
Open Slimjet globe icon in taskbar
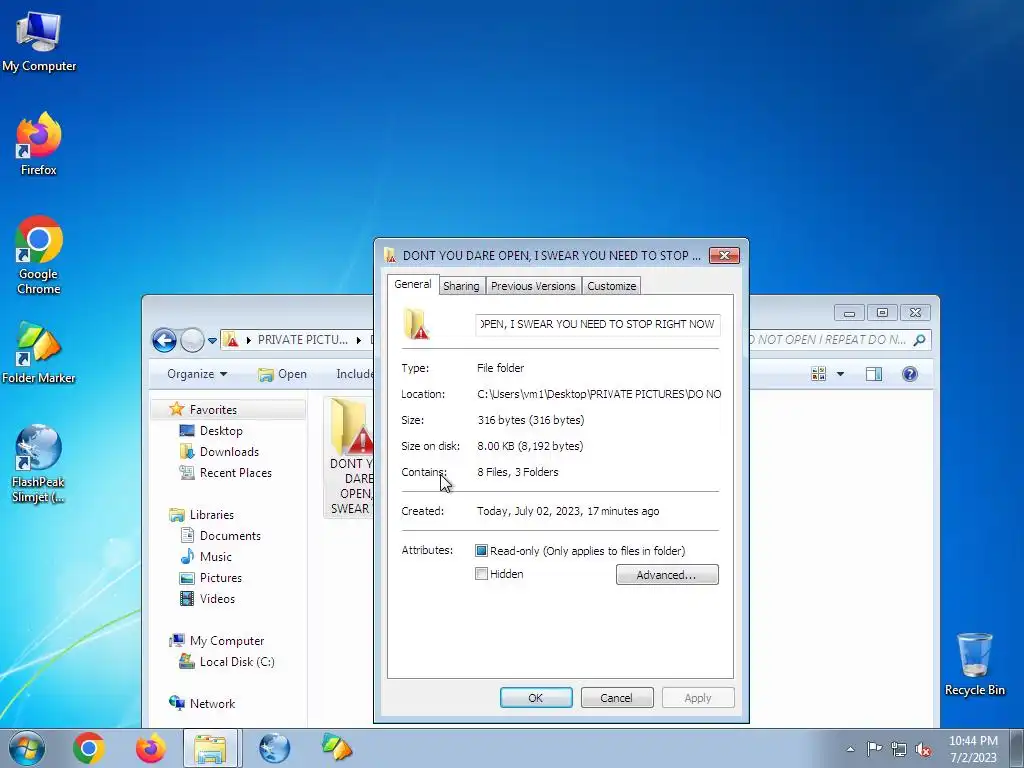tap(274, 748)
